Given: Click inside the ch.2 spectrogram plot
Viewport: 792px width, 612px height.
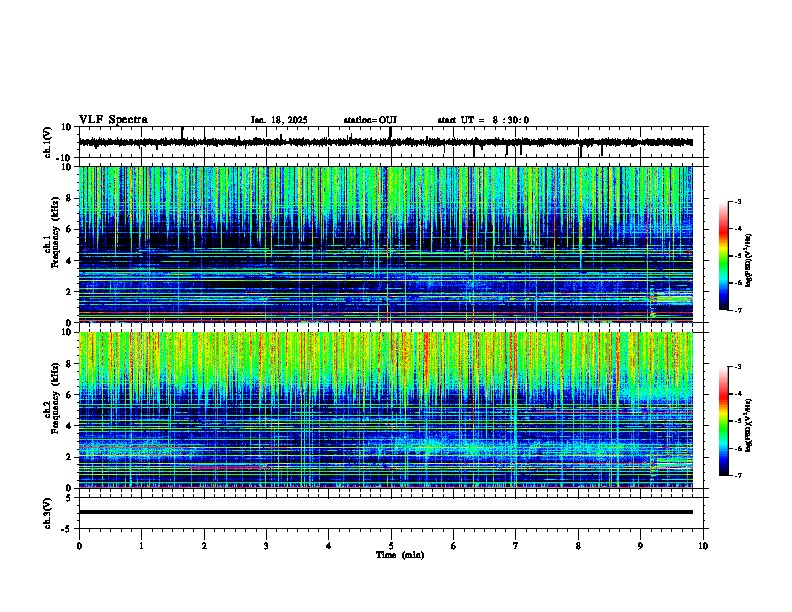Looking at the screenshot, I should tap(386, 410).
